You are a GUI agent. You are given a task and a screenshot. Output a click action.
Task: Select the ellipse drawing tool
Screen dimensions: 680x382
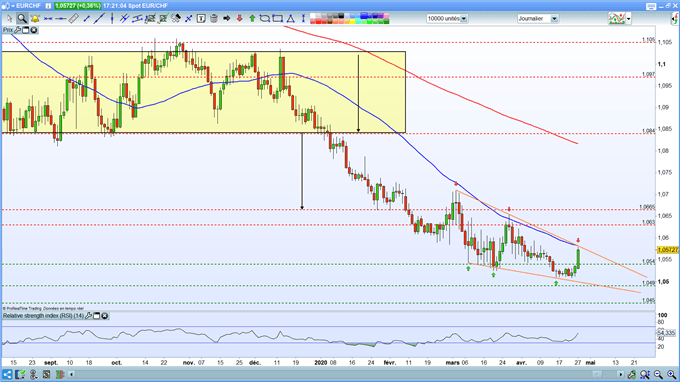(265, 18)
